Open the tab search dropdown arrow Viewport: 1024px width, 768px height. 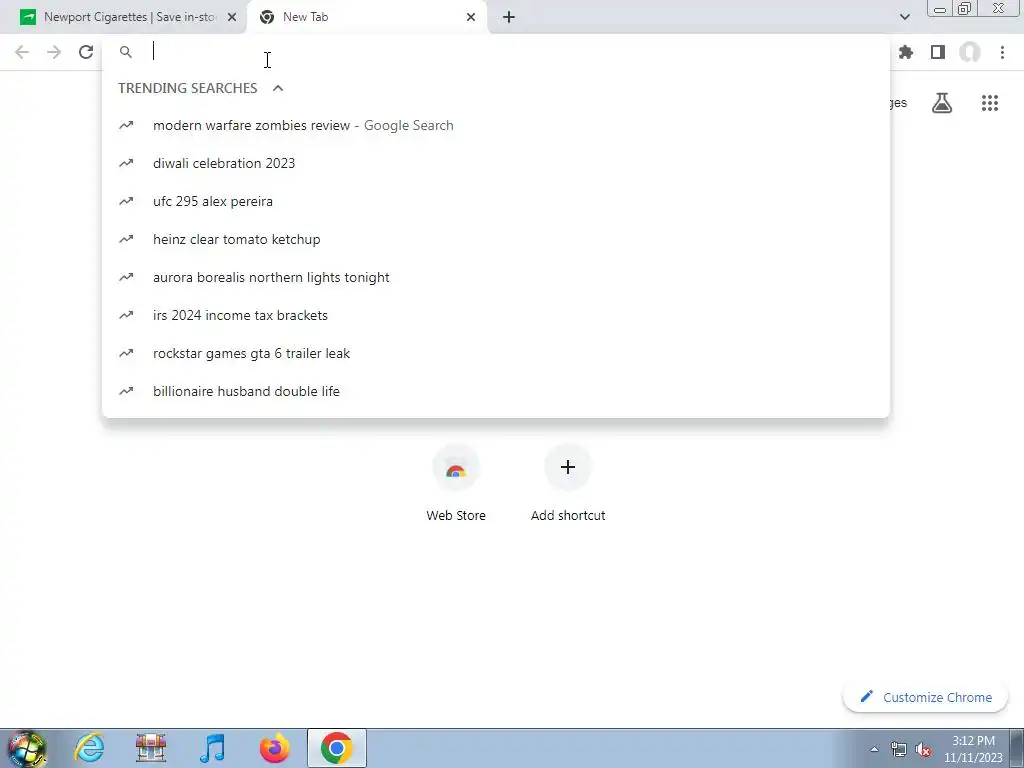pos(904,17)
